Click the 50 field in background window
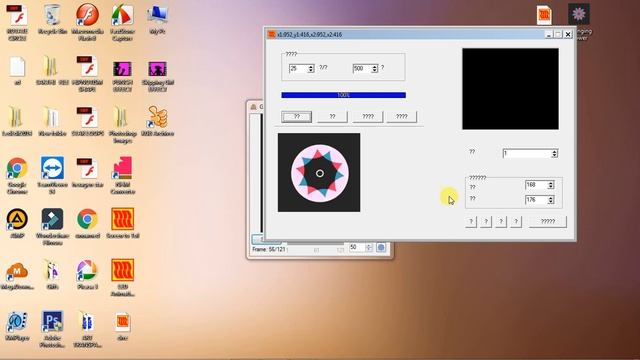Image resolution: width=640 pixels, height=360 pixels. pos(357,247)
